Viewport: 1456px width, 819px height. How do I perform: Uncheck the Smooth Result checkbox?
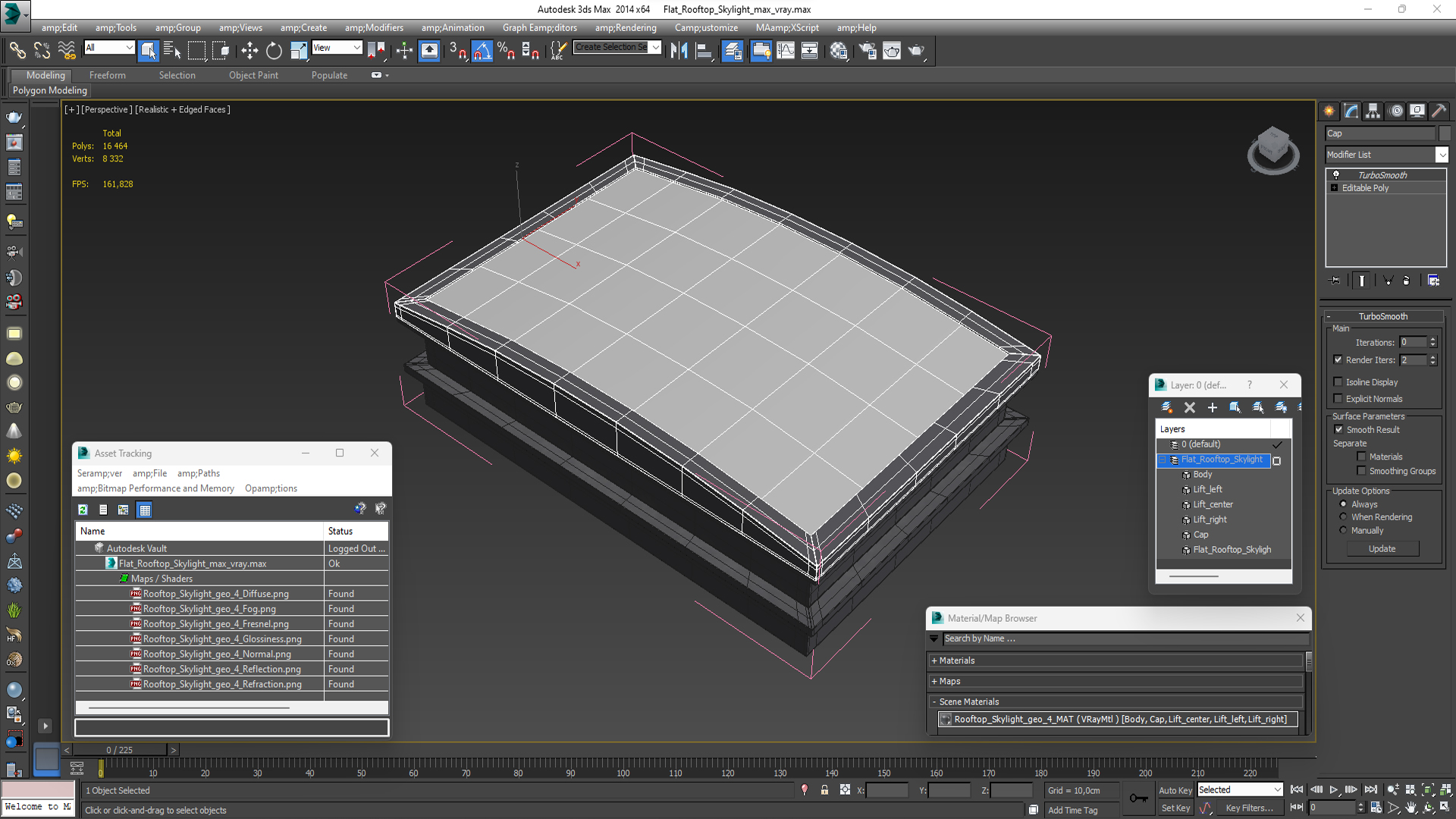pyautogui.click(x=1338, y=430)
